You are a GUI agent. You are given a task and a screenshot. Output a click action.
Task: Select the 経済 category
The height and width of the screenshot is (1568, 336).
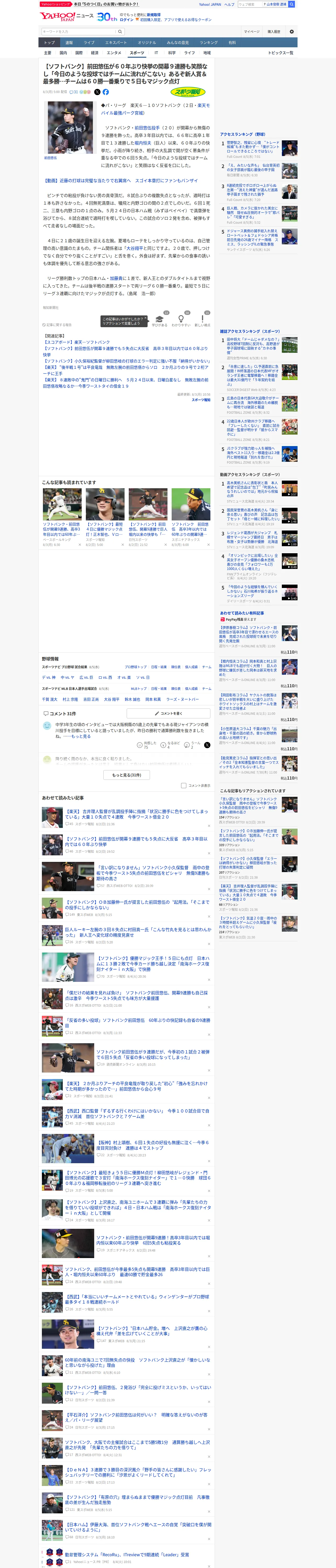[x=94, y=53]
